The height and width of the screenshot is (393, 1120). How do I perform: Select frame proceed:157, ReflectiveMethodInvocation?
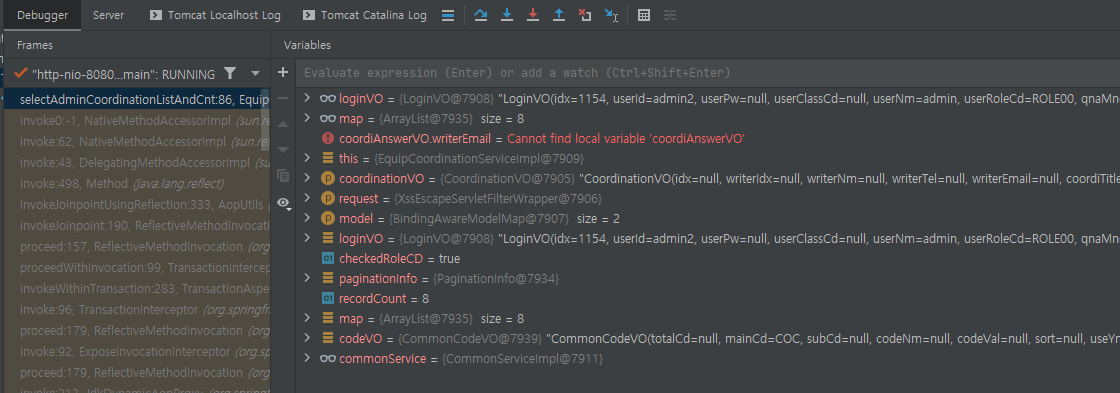136,247
